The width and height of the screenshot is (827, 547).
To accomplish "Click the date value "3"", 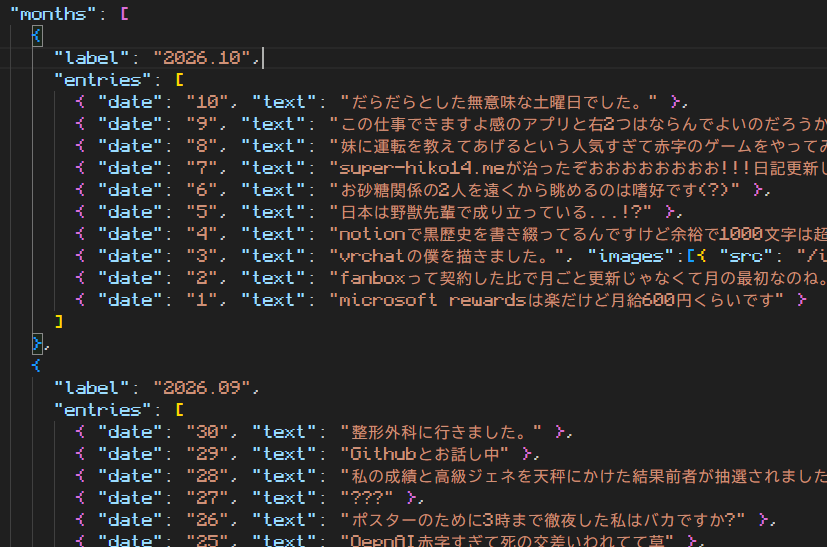I will 202,256.
